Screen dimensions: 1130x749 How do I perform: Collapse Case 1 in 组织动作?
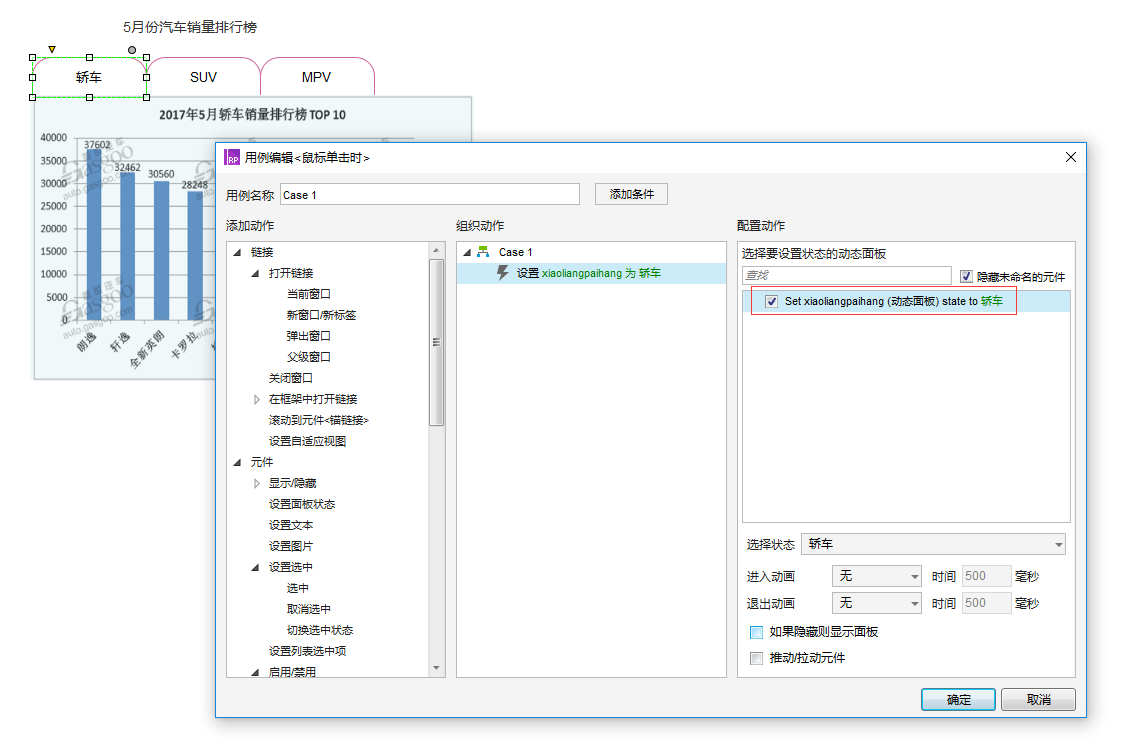[x=467, y=252]
